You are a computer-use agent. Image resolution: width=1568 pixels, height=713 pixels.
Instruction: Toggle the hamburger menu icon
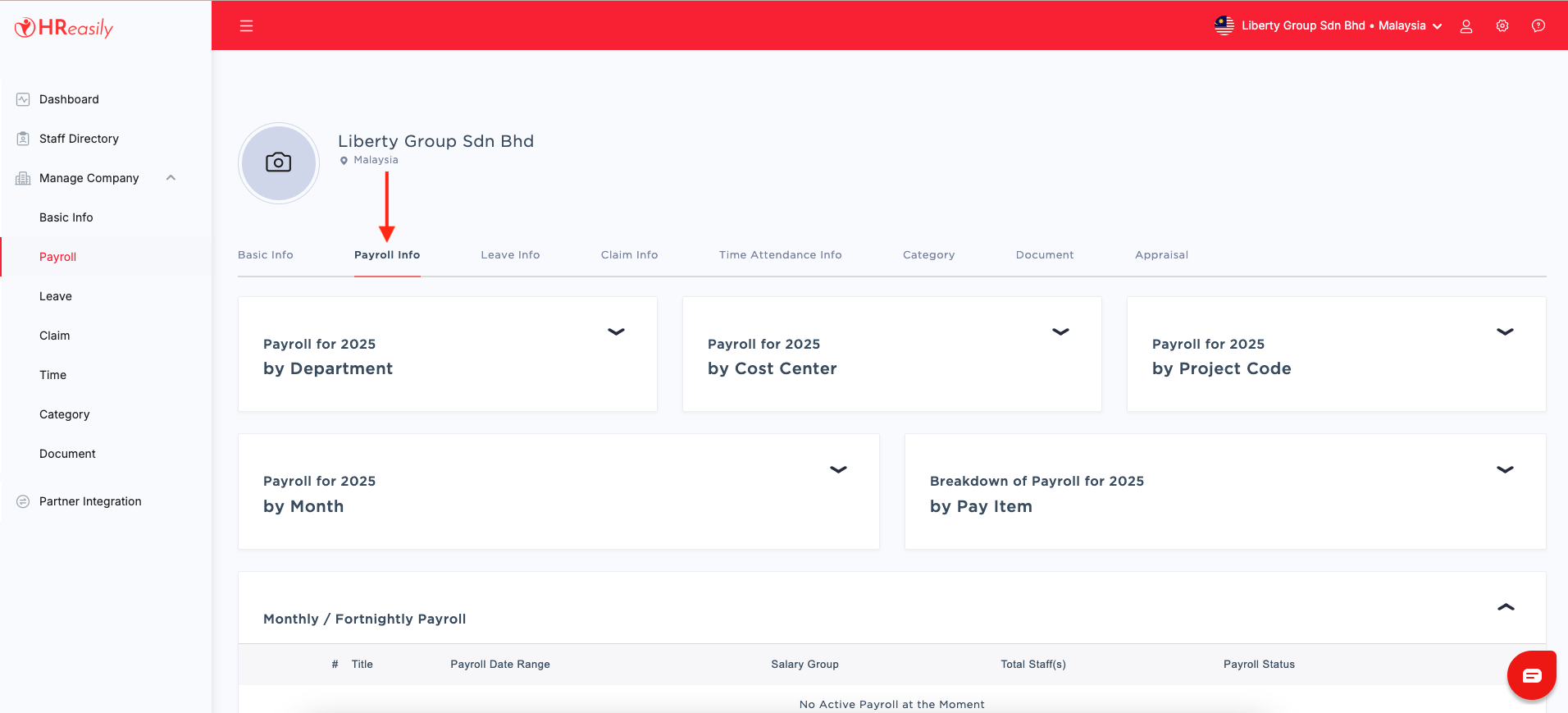coord(246,26)
